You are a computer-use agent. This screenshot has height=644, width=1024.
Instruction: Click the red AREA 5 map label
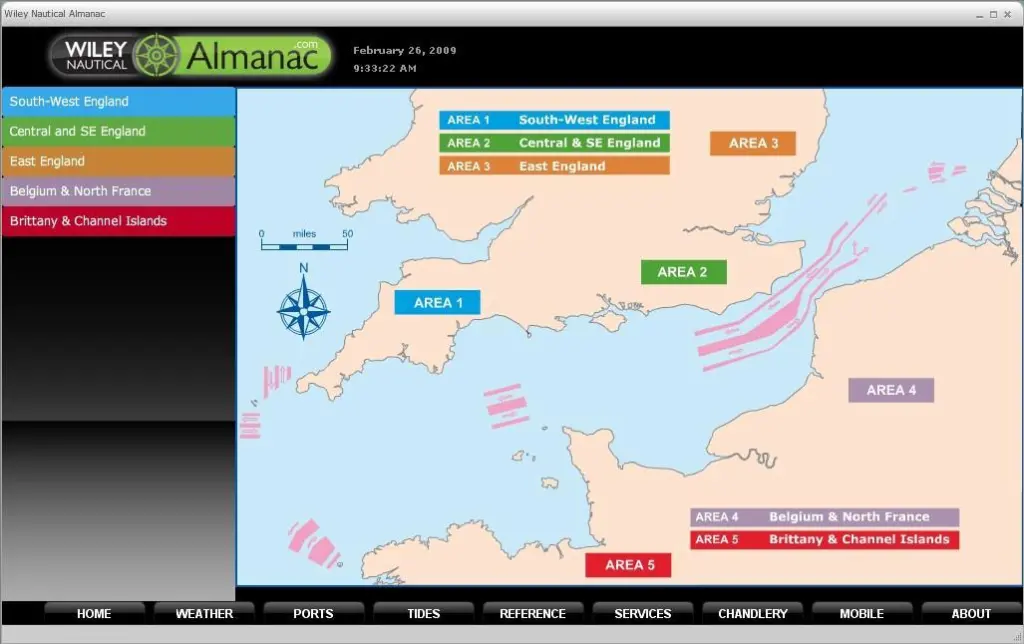pyautogui.click(x=628, y=565)
